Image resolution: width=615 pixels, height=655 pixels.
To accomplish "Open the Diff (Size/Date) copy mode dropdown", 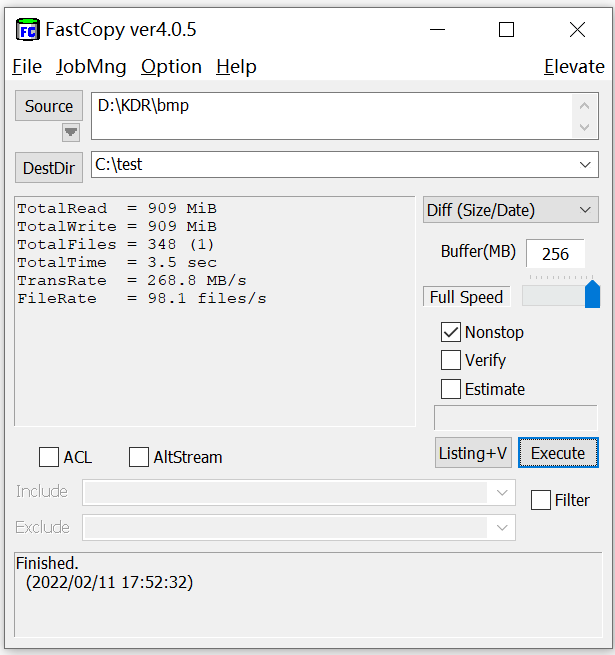I will tap(511, 210).
